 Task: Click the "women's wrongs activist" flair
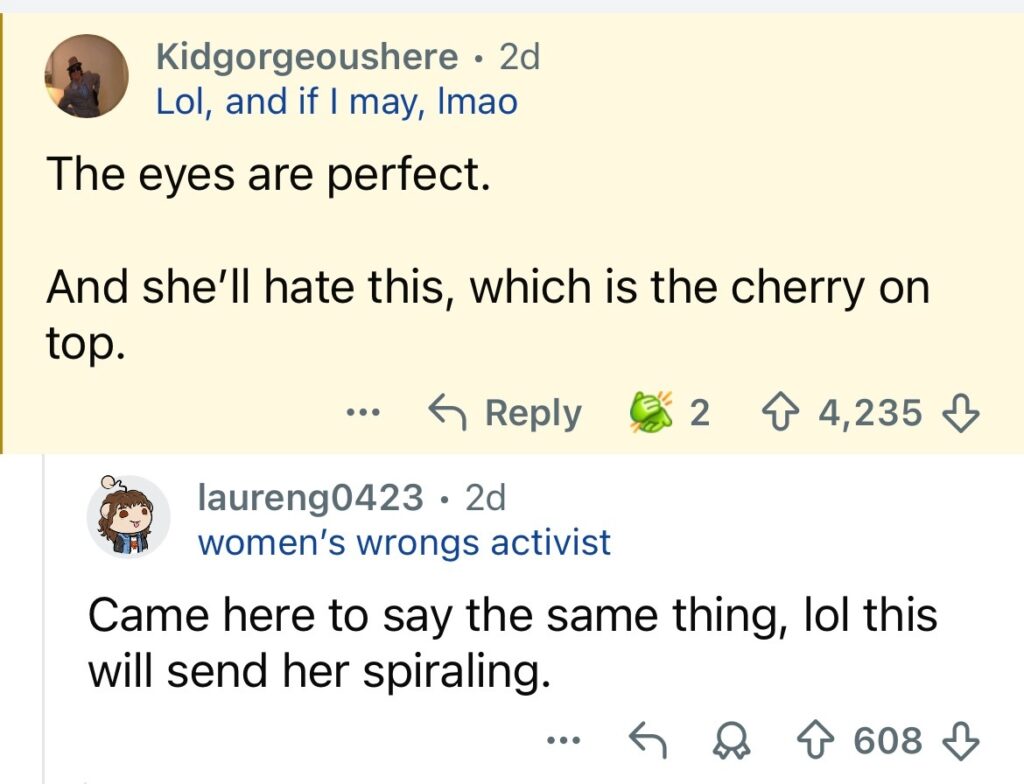point(404,542)
